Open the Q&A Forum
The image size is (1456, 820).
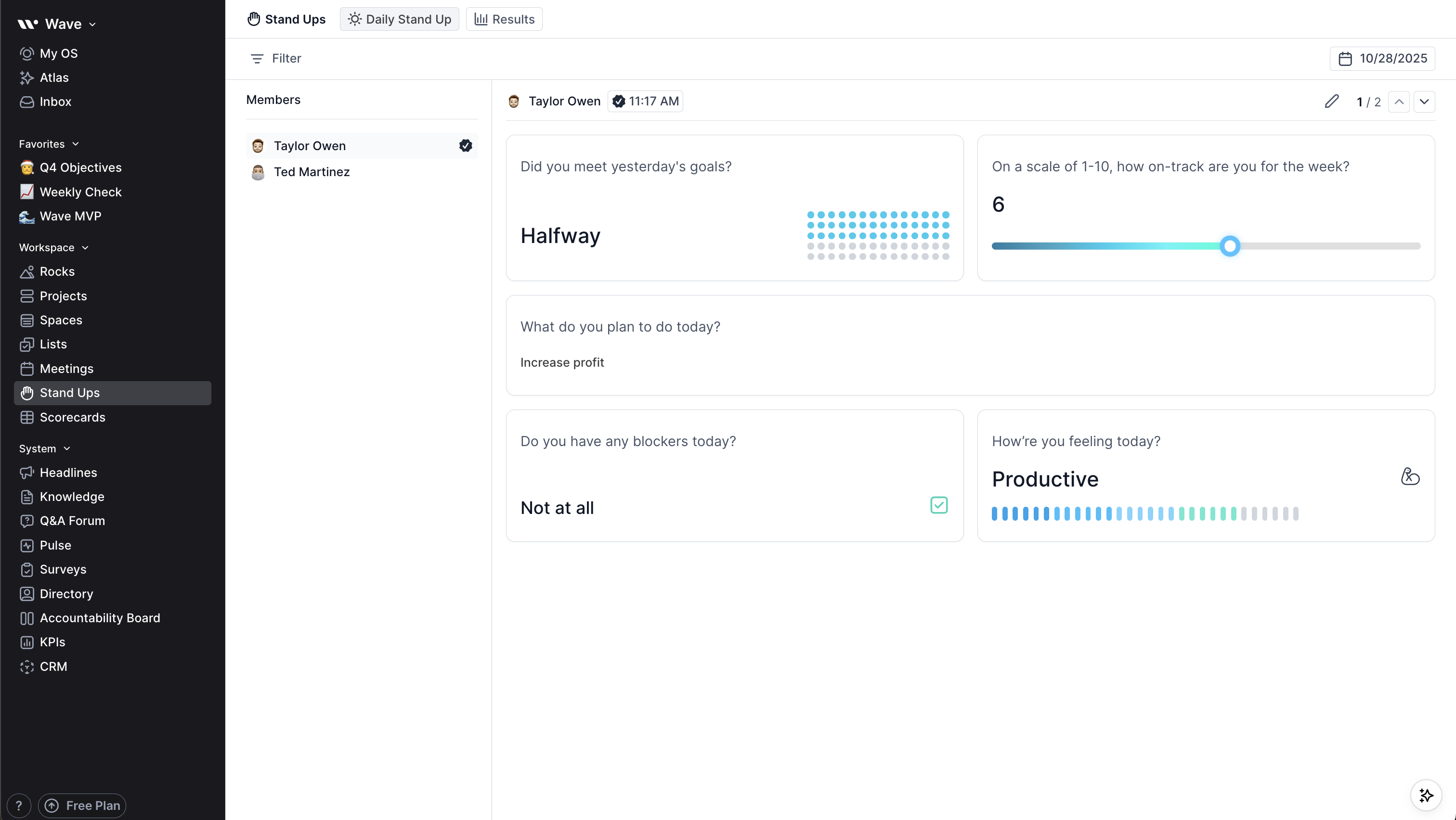(x=72, y=521)
